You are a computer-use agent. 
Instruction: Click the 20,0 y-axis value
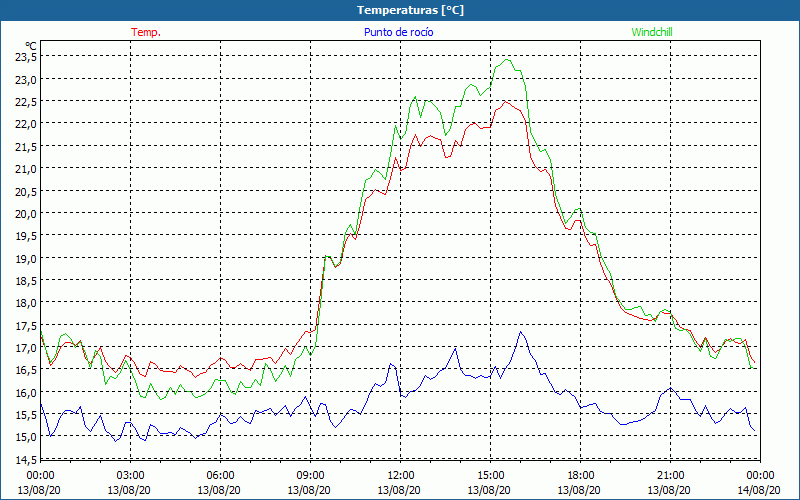[26, 213]
